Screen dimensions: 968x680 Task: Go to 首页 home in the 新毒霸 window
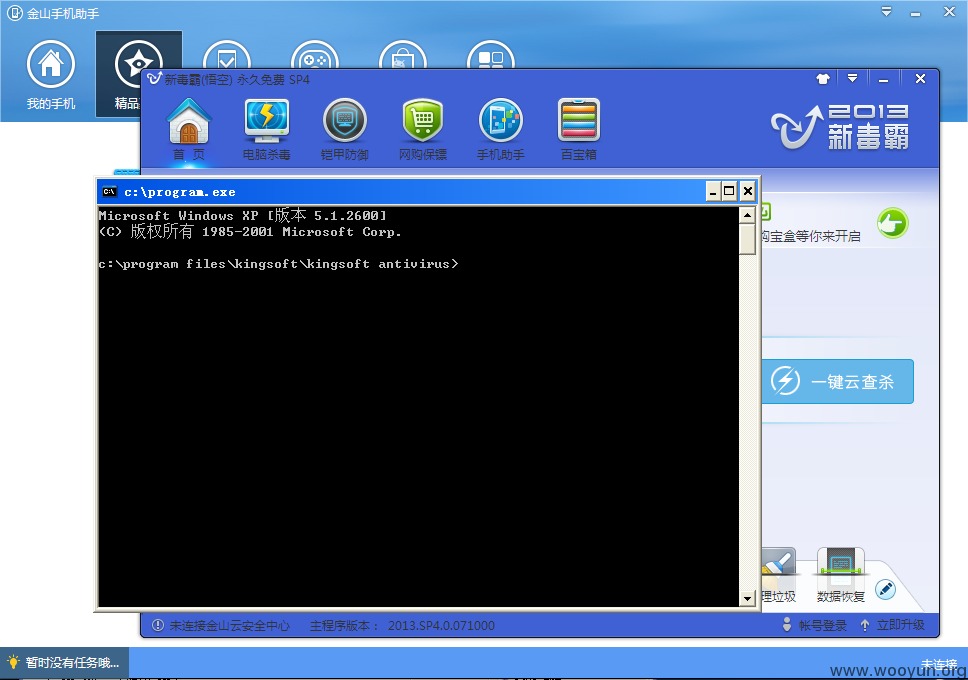tap(189, 130)
